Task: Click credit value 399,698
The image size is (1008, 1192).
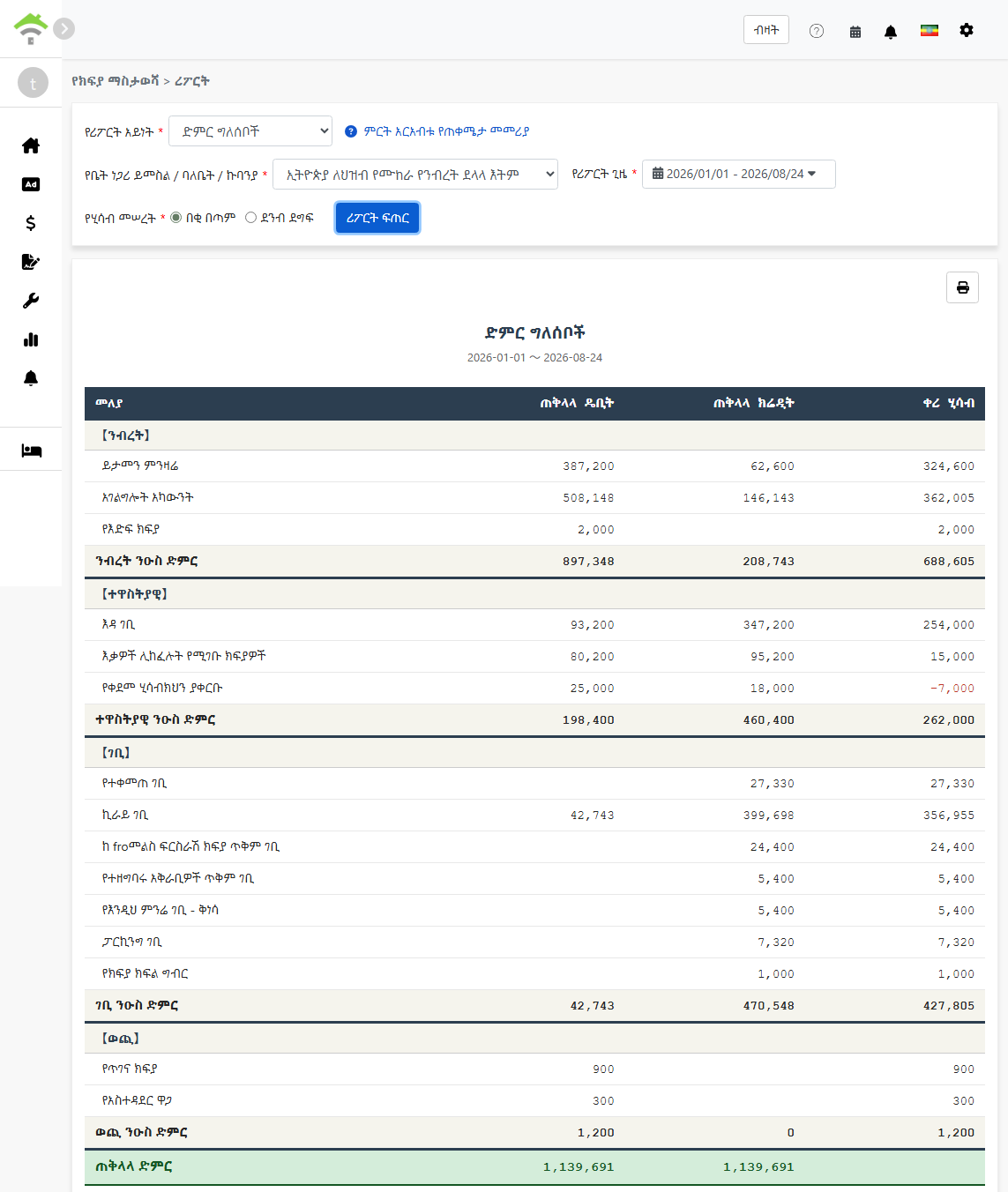Action: (768, 816)
